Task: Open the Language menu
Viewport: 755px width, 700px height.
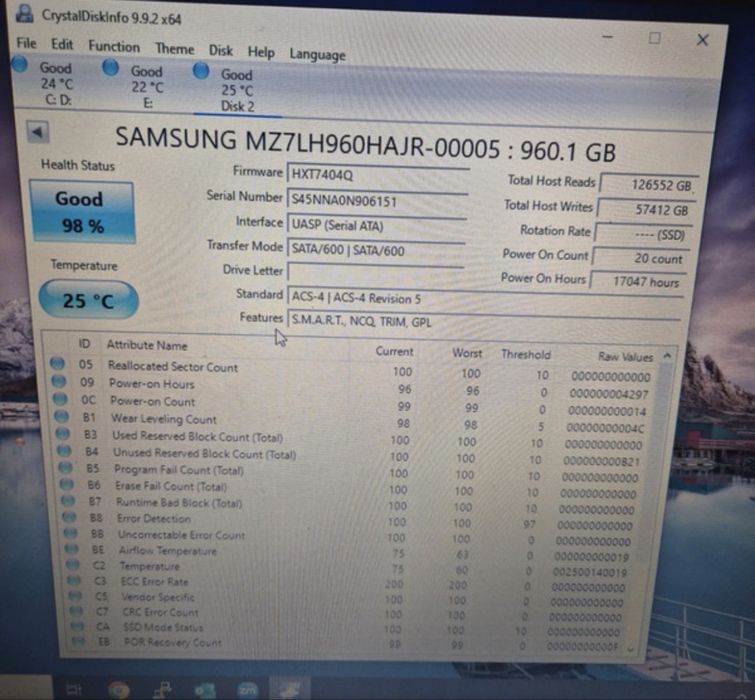Action: click(317, 54)
